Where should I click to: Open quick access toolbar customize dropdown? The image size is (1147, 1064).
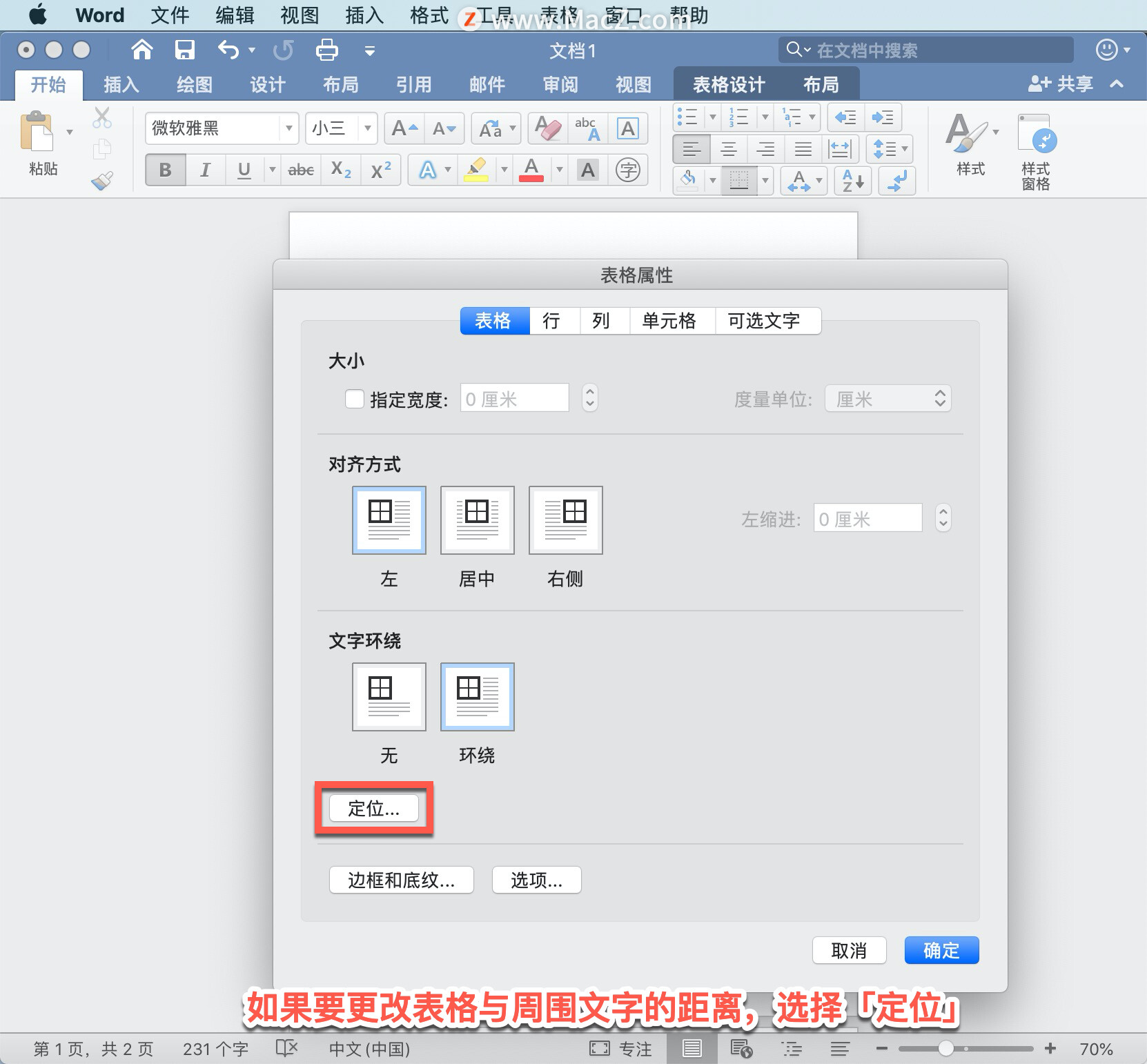(x=370, y=50)
